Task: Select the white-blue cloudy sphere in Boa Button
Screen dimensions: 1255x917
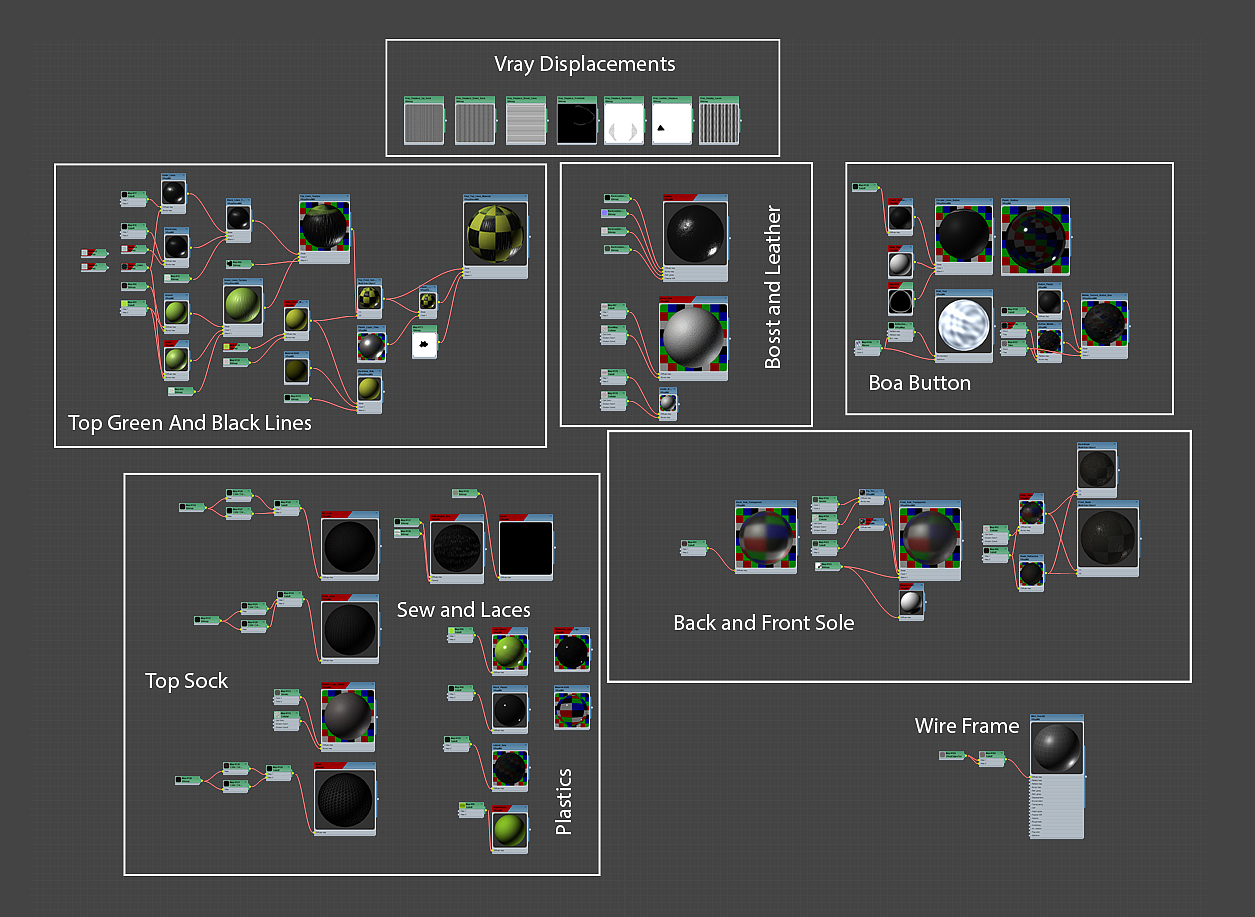Action: 965,326
